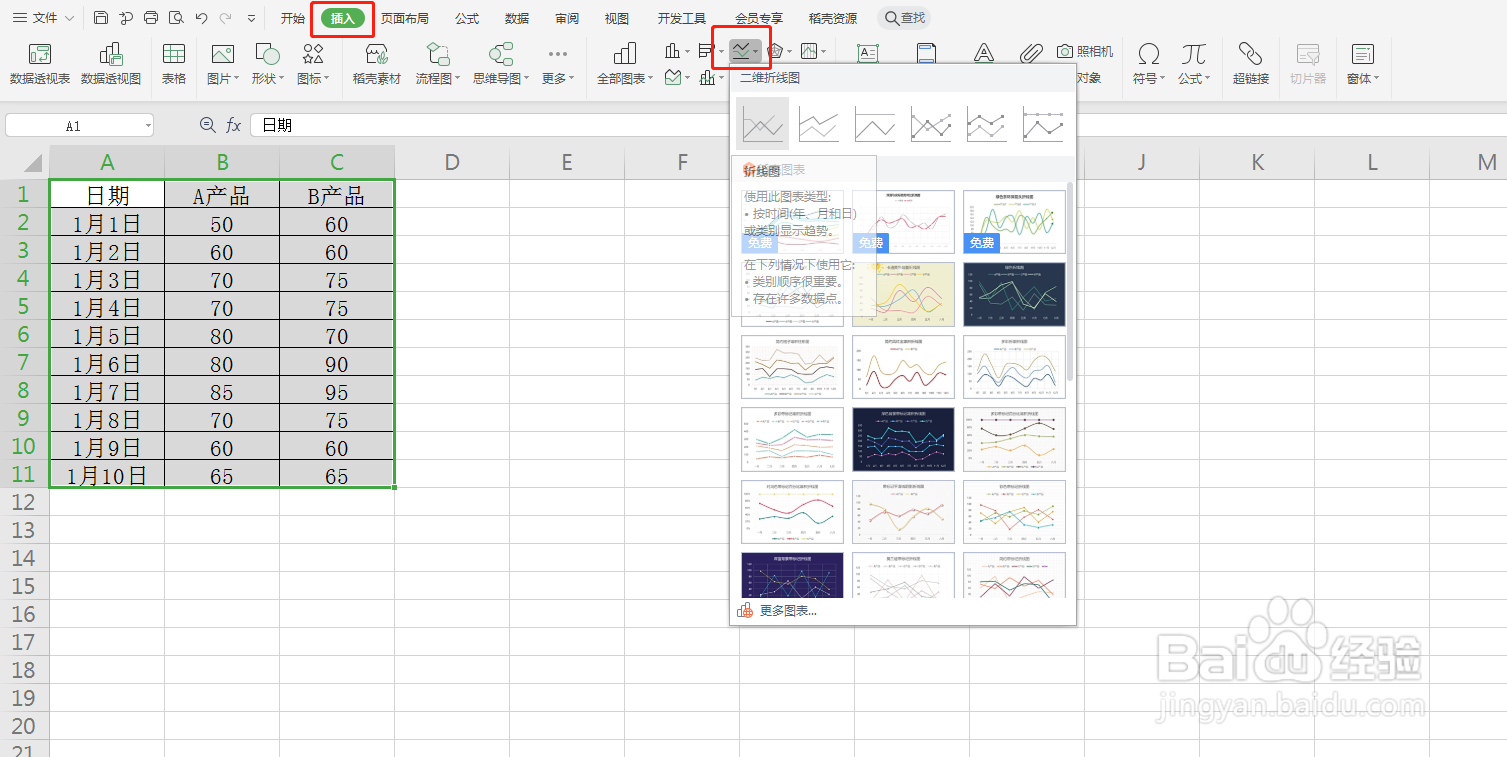
Task: Open the 稻壳资源 tab
Action: click(833, 18)
